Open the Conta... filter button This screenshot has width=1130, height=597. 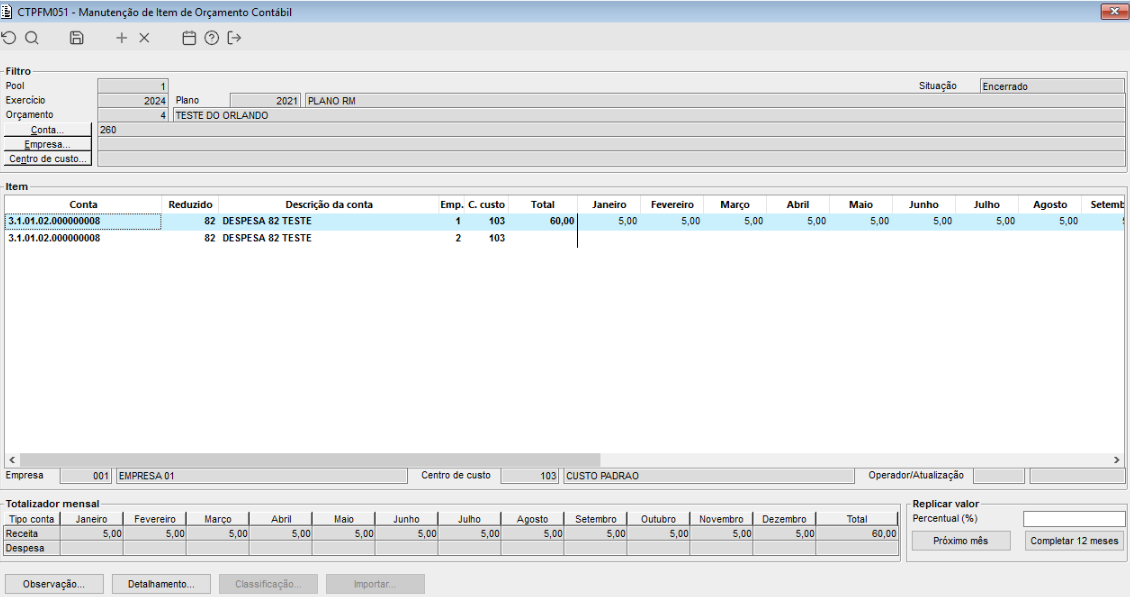click(48, 130)
